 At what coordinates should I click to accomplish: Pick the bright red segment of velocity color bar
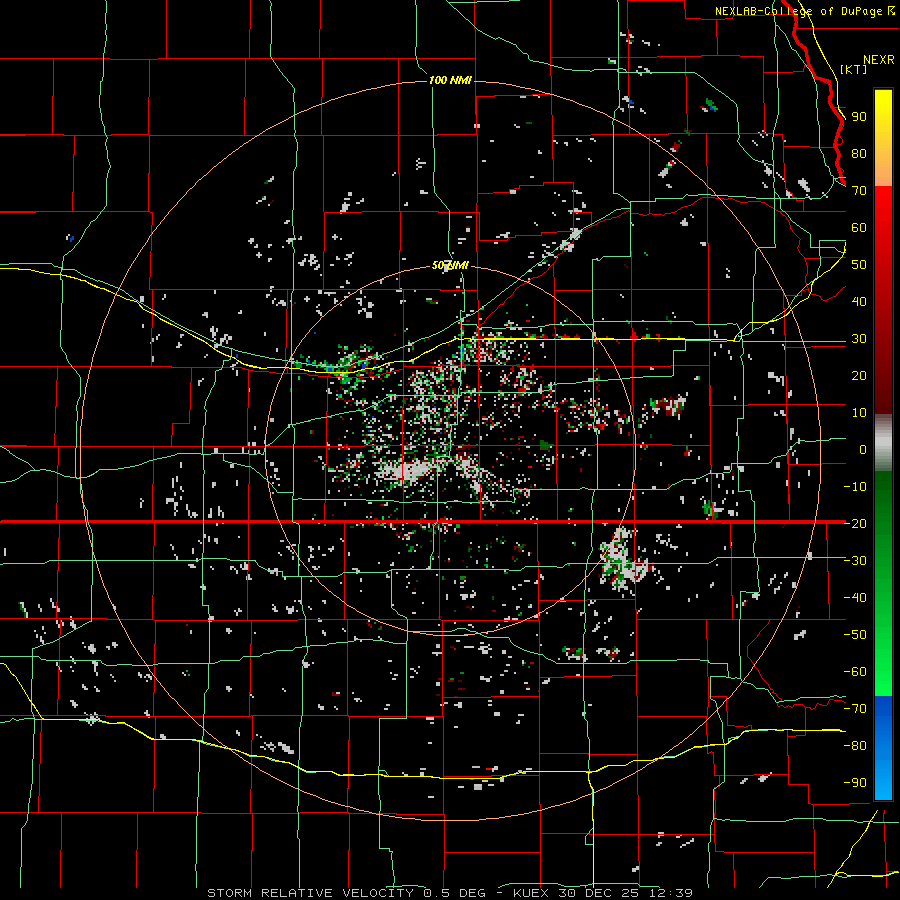[x=883, y=212]
